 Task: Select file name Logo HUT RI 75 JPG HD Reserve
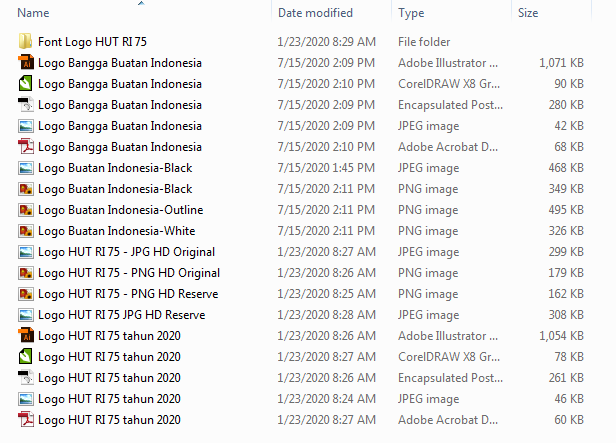coord(122,315)
